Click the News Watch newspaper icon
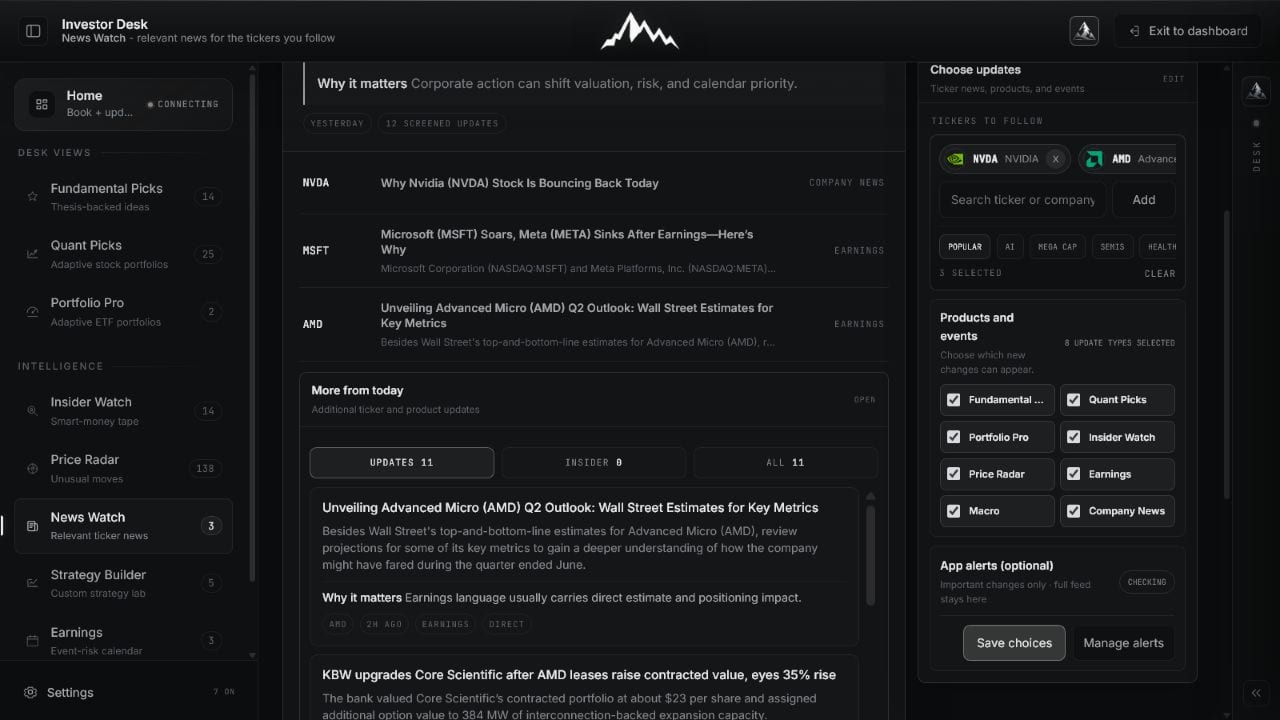The image size is (1280, 720). tap(32, 526)
